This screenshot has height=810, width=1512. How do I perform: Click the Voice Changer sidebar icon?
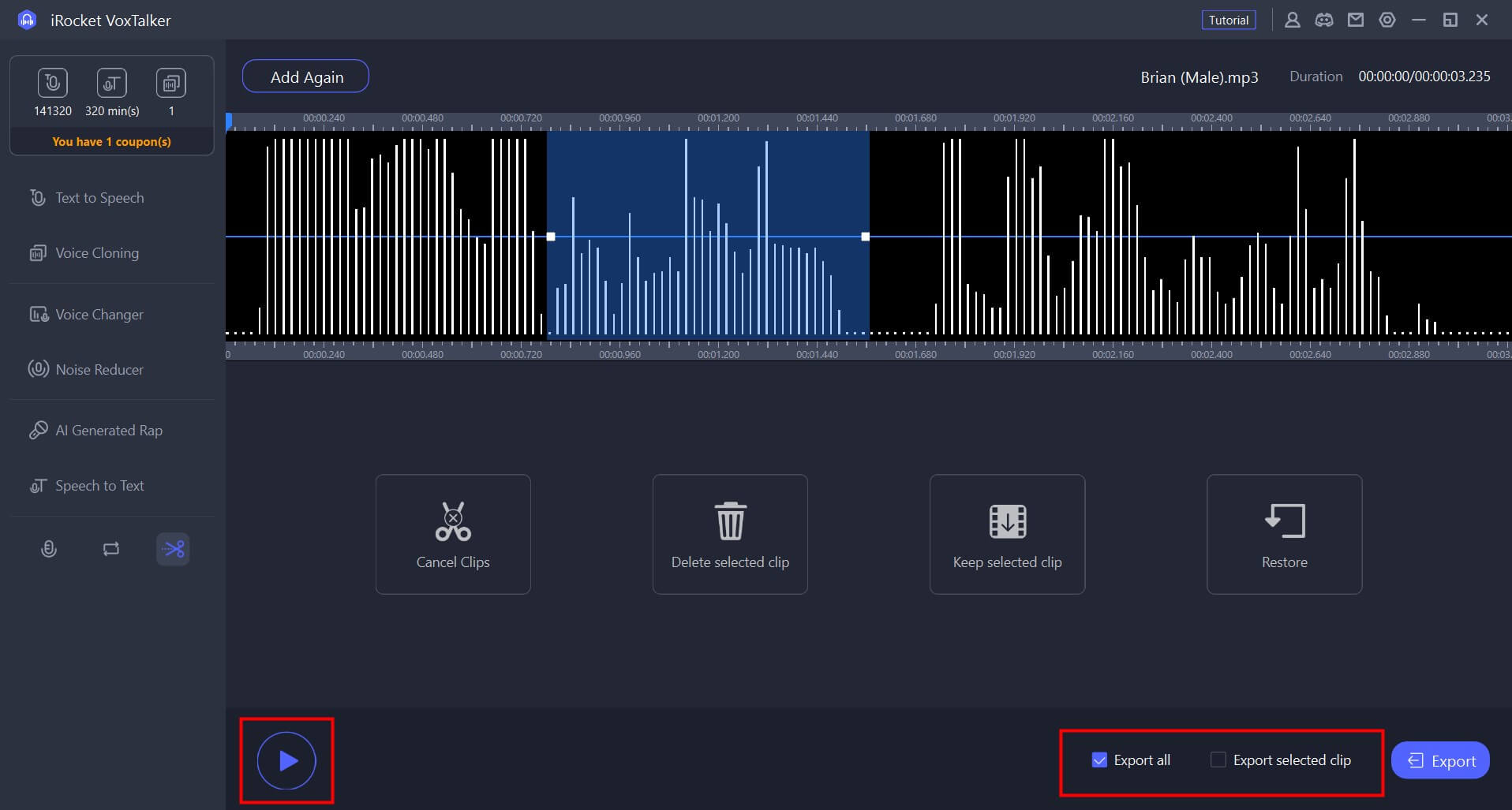coord(38,315)
